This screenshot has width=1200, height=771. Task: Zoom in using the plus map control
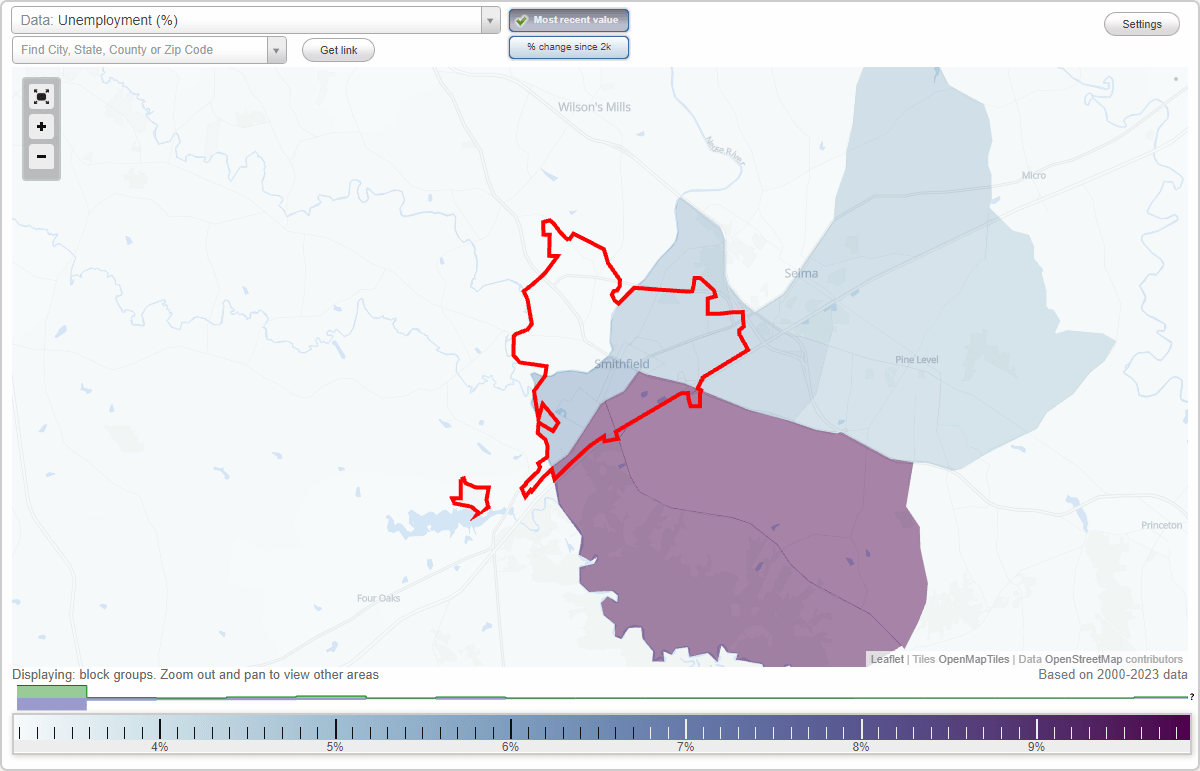(x=41, y=127)
